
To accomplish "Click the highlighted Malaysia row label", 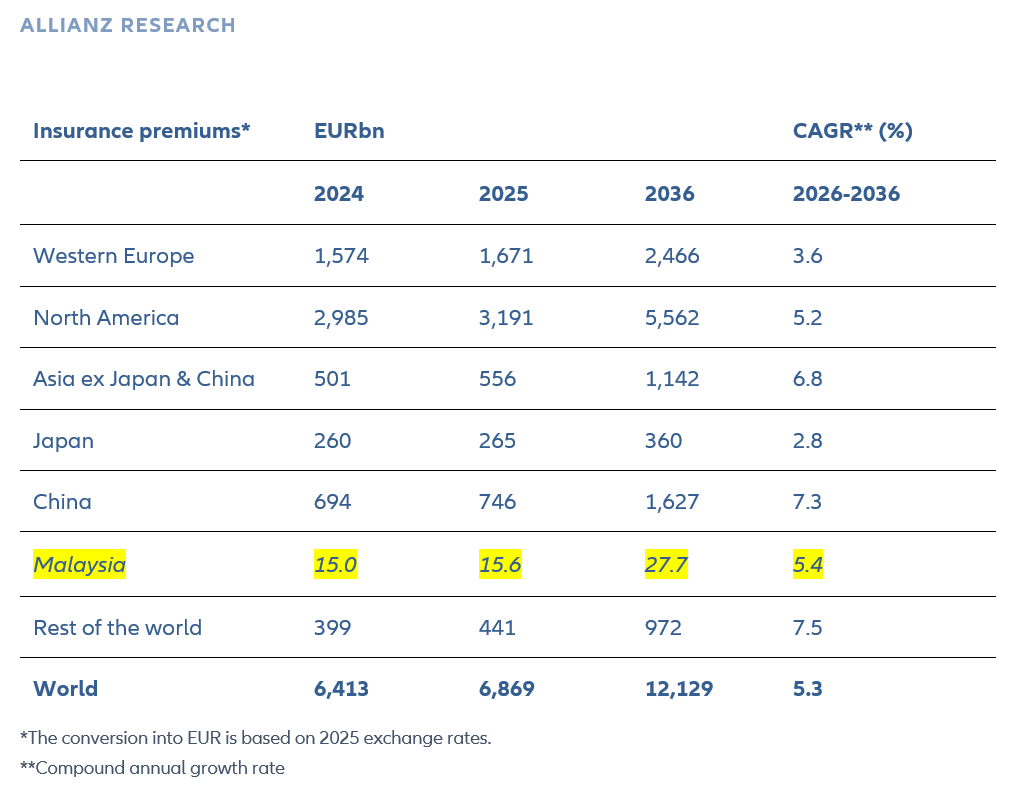I will (80, 565).
